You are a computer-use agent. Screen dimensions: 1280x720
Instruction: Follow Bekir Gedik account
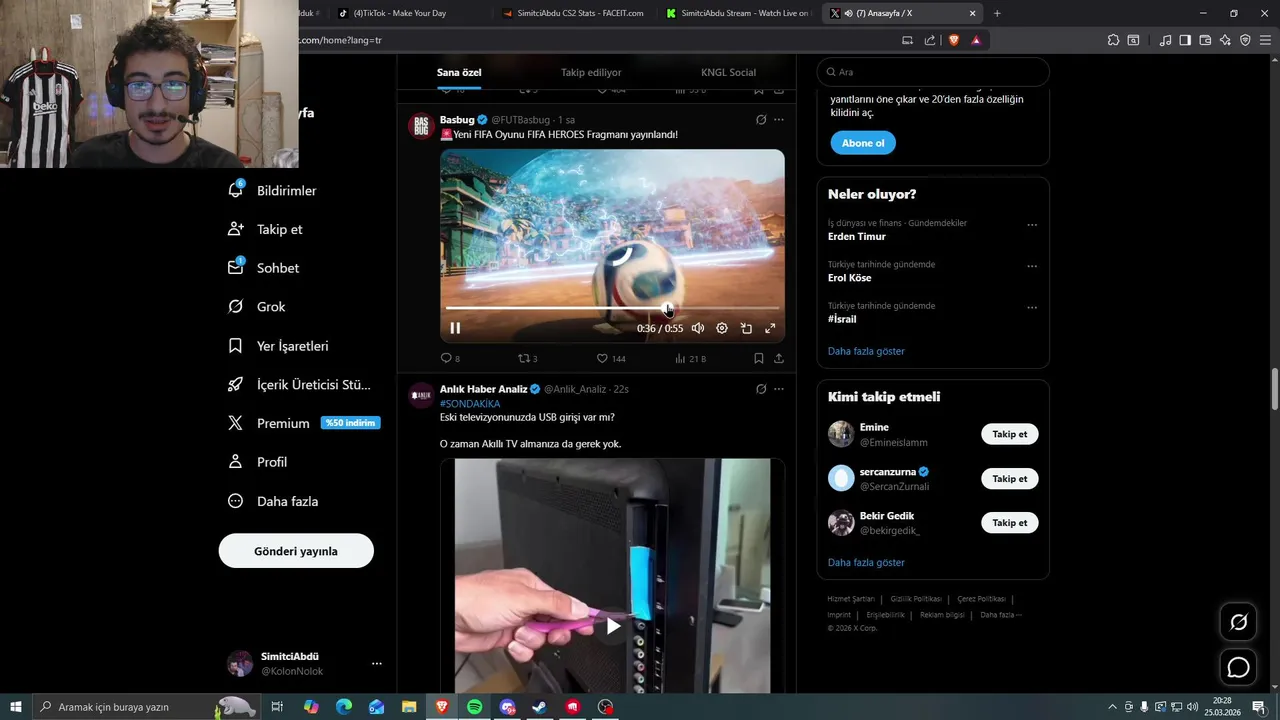pos(1010,522)
